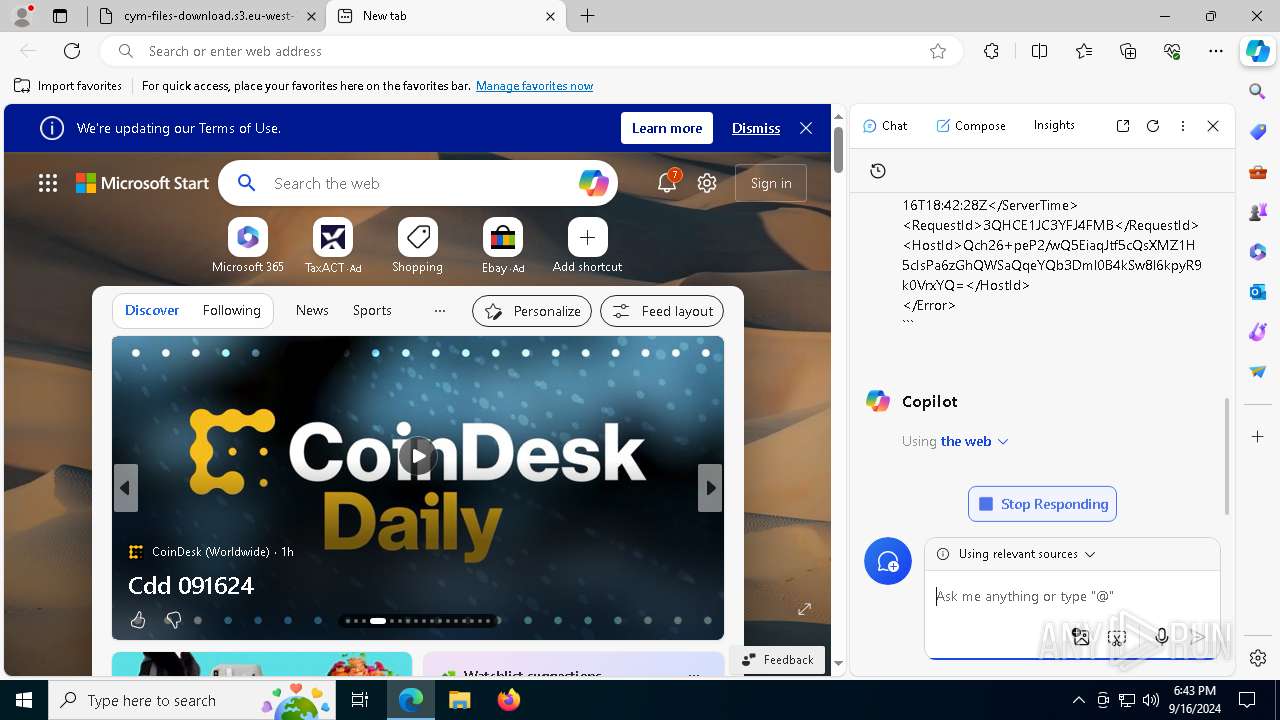Open the Ebay shortcut tile
1280x720 pixels.
point(503,246)
